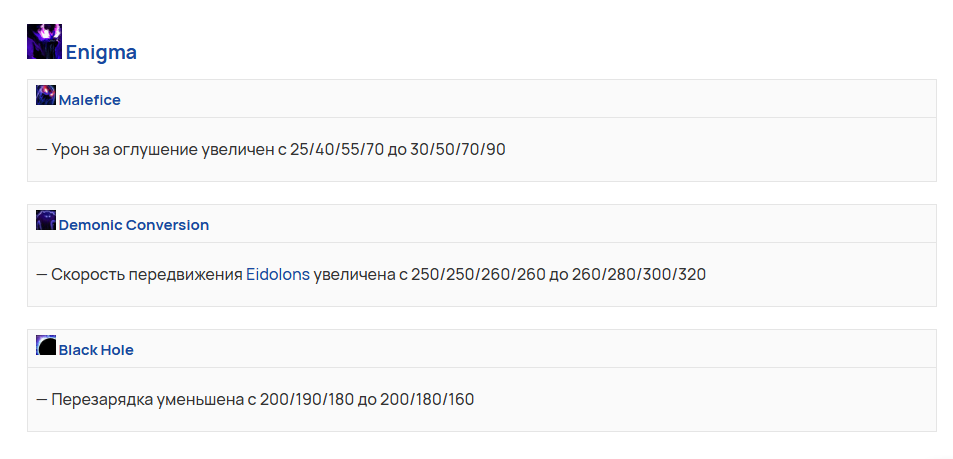
Task: Click the Demonic Conversion ability icon
Action: click(46, 220)
